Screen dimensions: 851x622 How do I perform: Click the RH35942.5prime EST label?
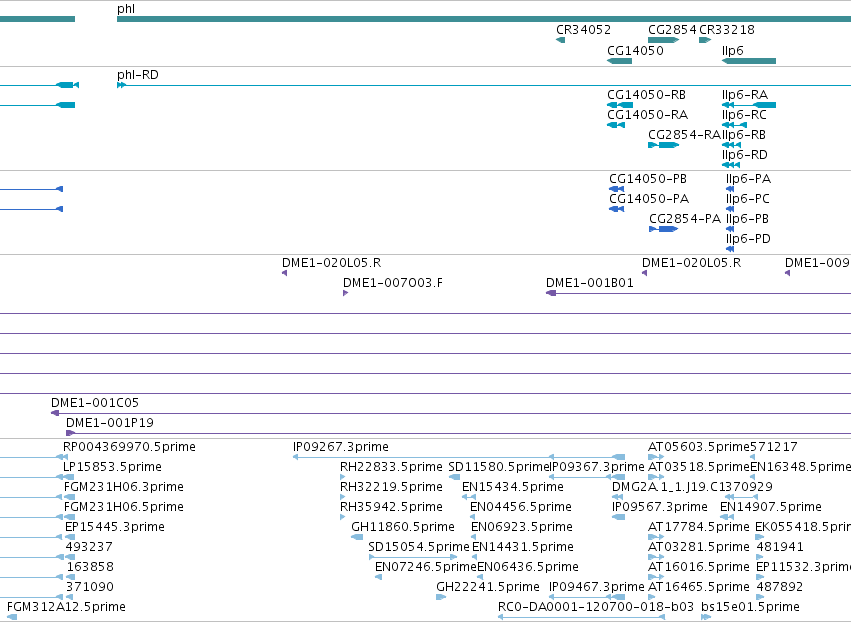tap(391, 507)
